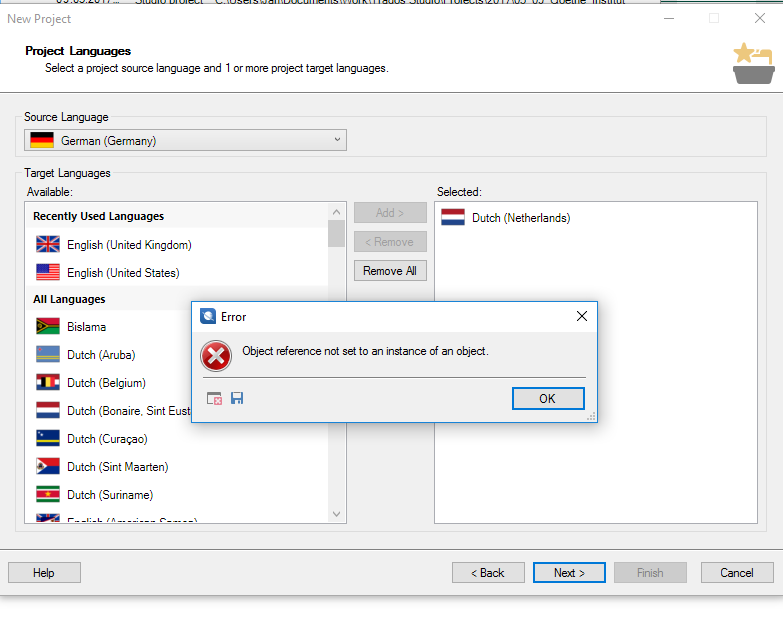Screen dimensions: 783x644
Task: Close the Error dialog with X
Action: tap(582, 316)
